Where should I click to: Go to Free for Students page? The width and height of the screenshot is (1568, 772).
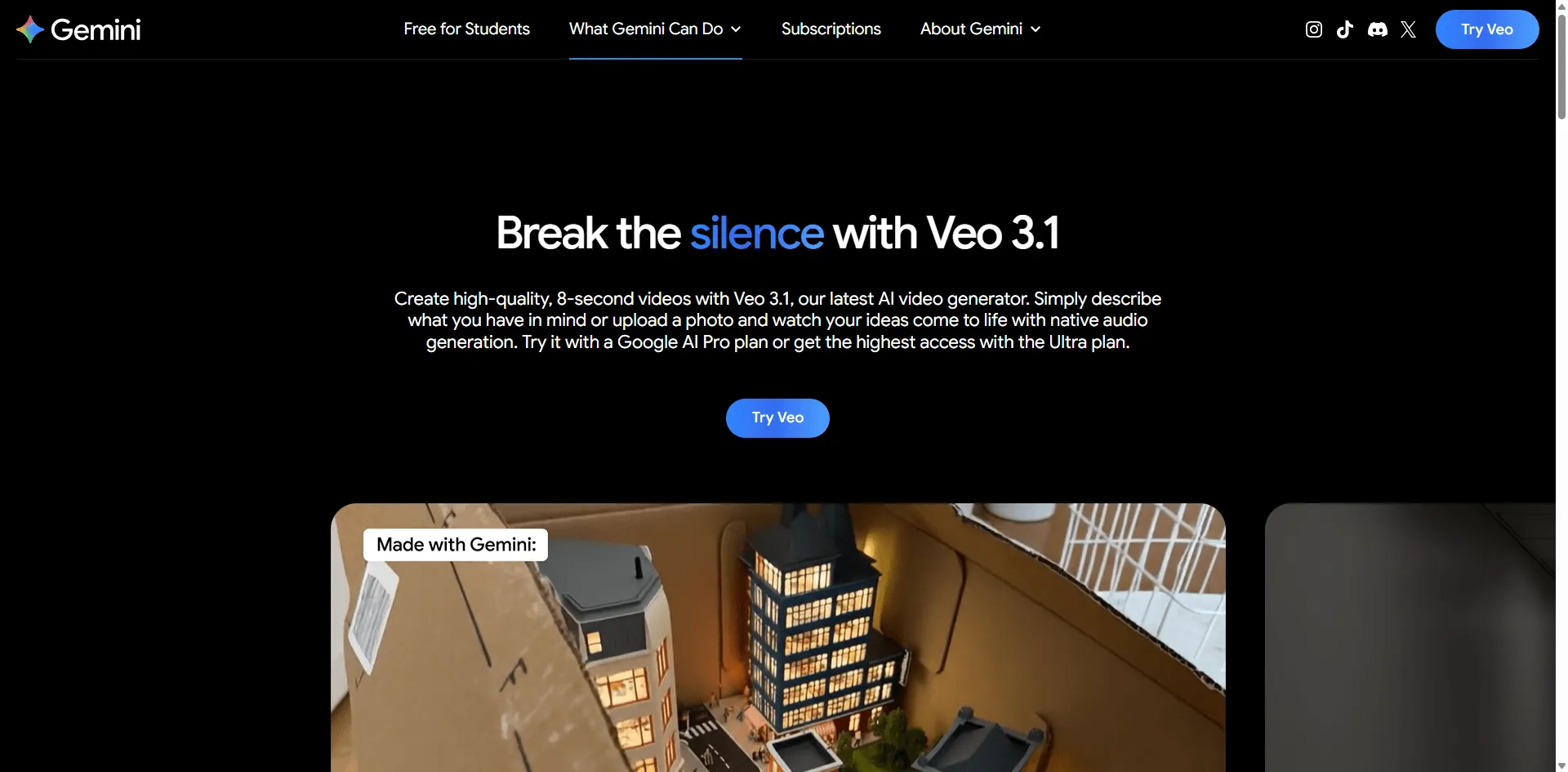466,29
